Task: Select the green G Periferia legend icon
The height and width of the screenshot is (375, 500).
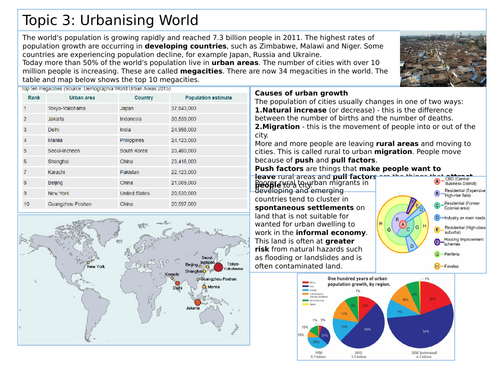Action: point(437,254)
